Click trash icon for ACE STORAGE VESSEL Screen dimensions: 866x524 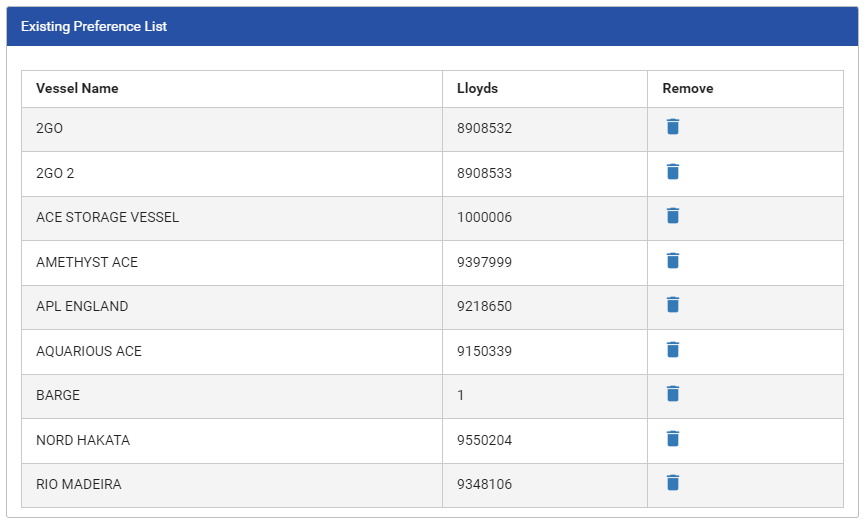click(x=673, y=216)
